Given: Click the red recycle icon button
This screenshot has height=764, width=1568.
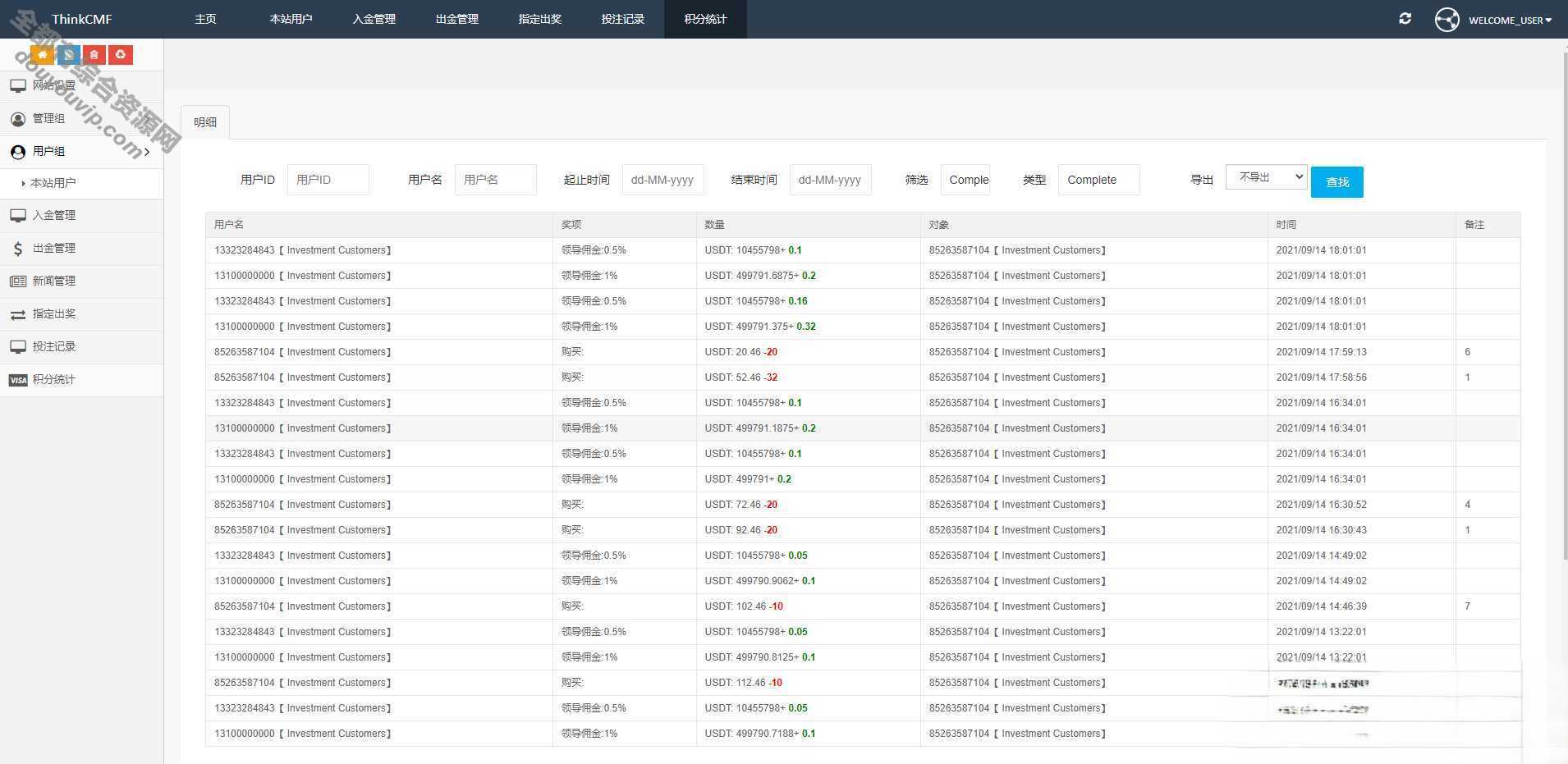Looking at the screenshot, I should [121, 55].
